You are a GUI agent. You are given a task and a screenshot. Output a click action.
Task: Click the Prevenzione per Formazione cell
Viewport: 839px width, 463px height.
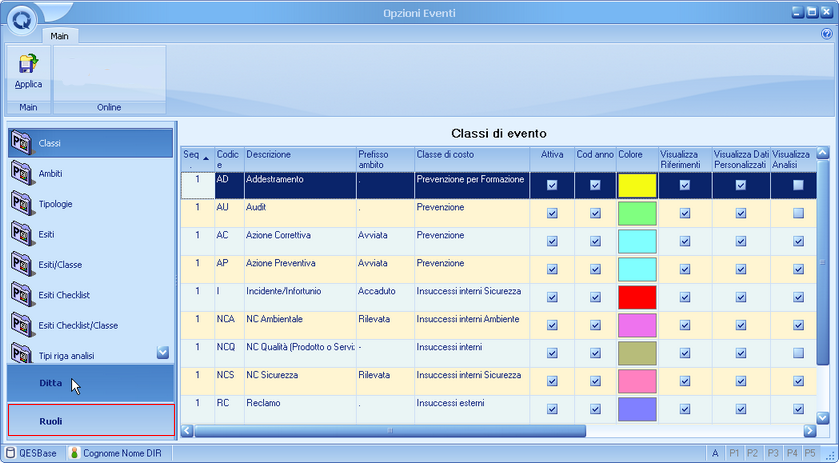point(472,185)
